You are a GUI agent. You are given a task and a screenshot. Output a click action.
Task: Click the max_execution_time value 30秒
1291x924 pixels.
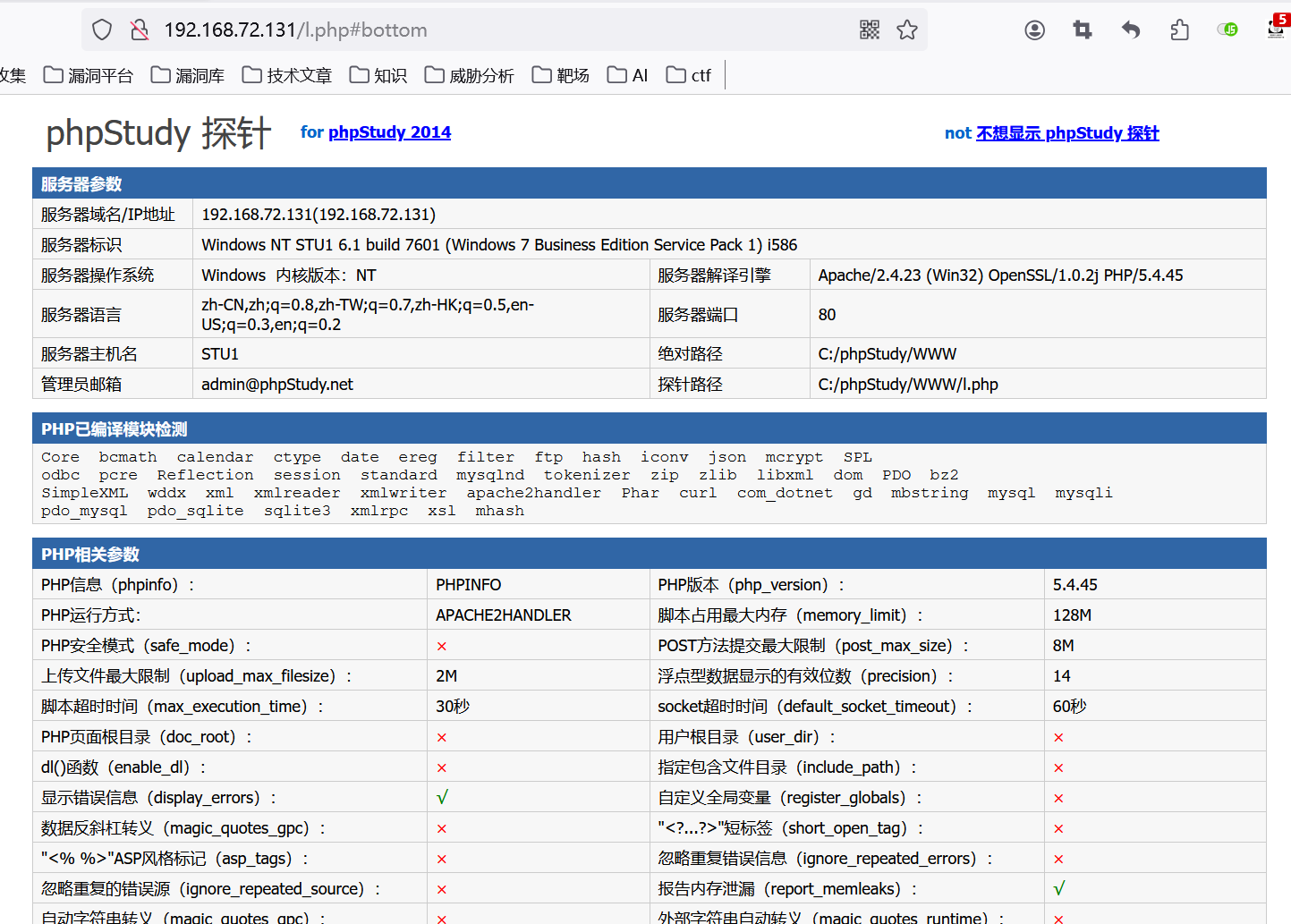click(x=453, y=707)
